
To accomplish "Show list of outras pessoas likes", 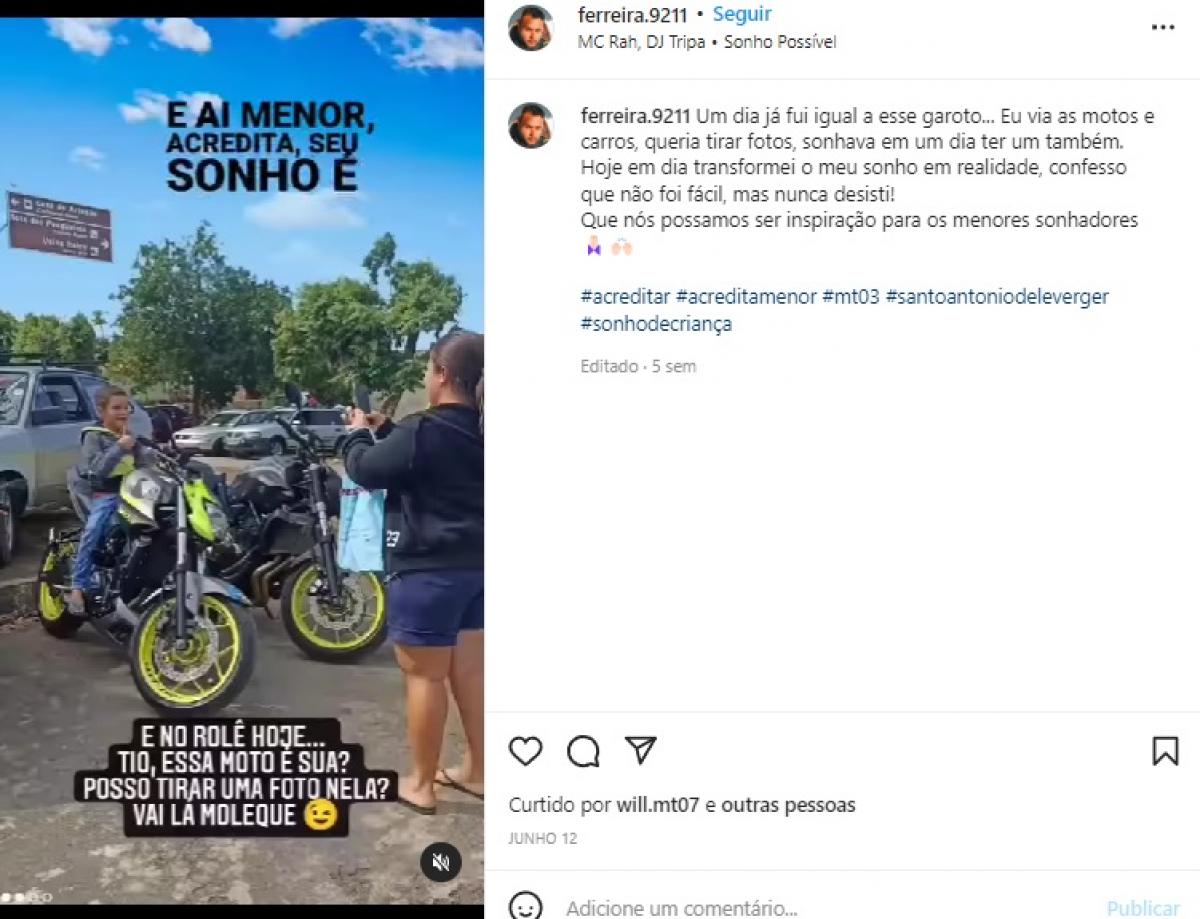I will point(788,805).
